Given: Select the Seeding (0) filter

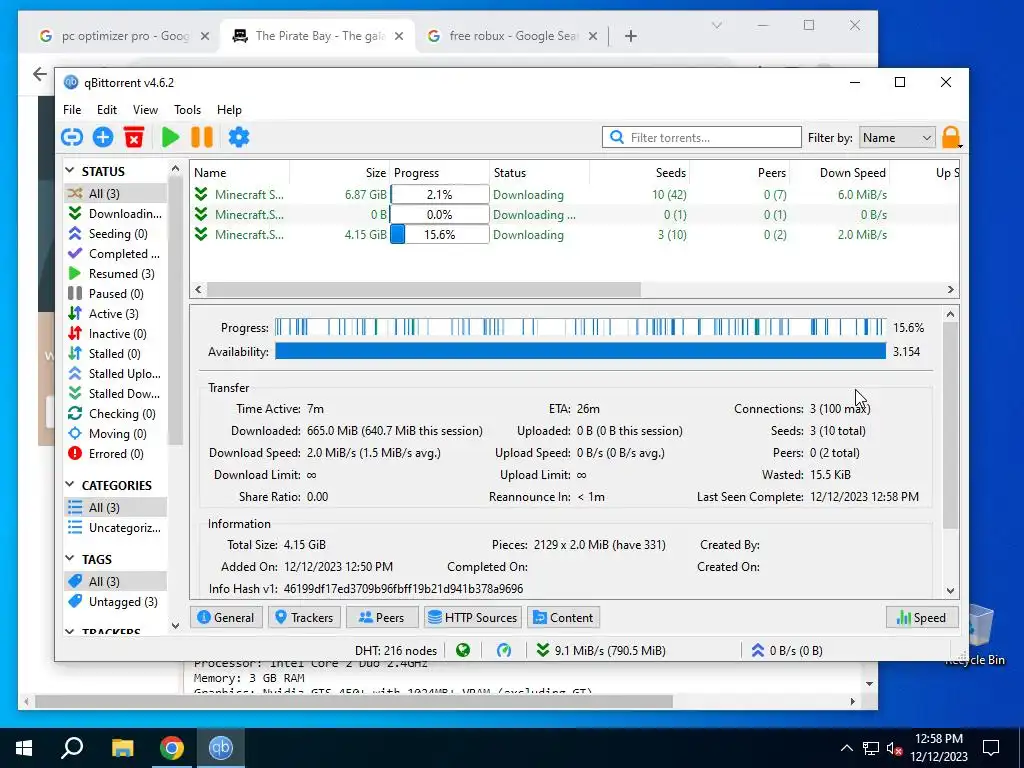Looking at the screenshot, I should pos(116,234).
